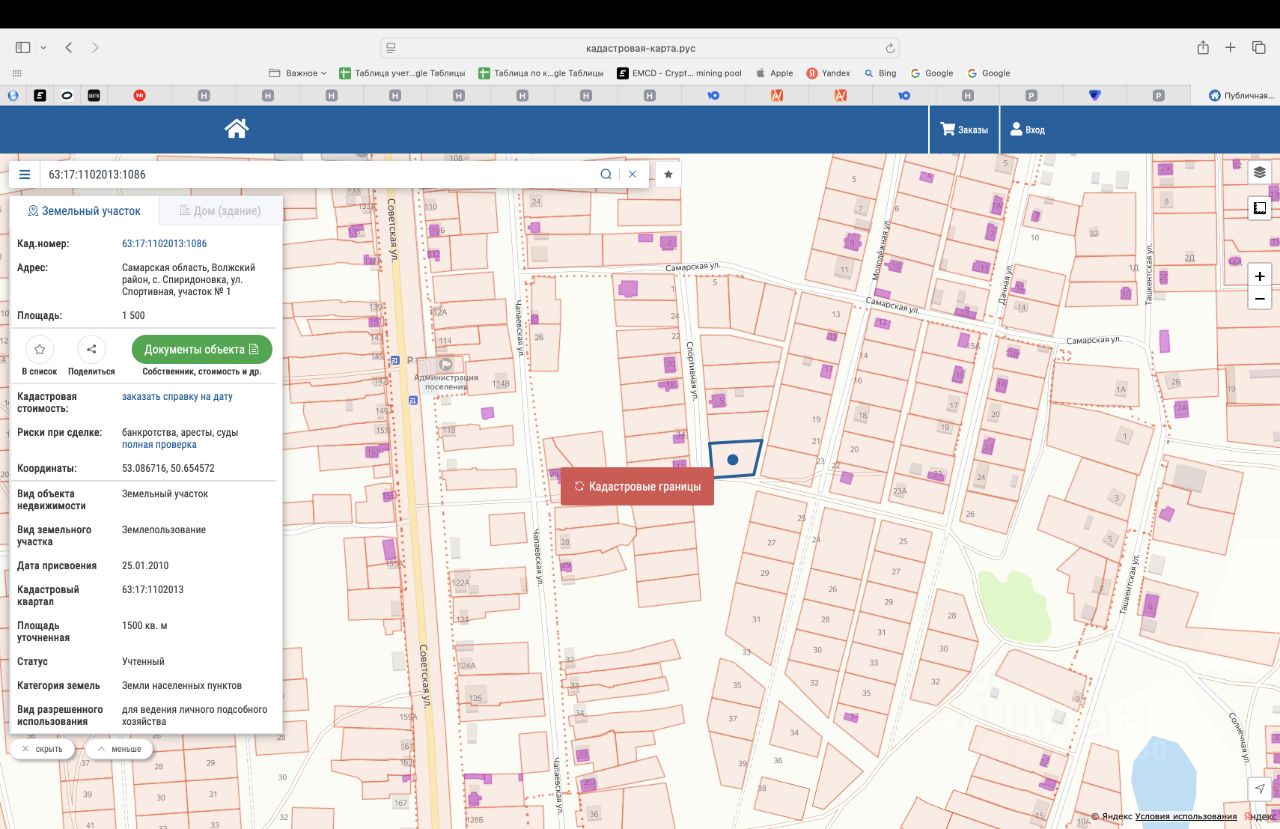
Task: Select the "Земельный участок" tab
Action: 84,211
